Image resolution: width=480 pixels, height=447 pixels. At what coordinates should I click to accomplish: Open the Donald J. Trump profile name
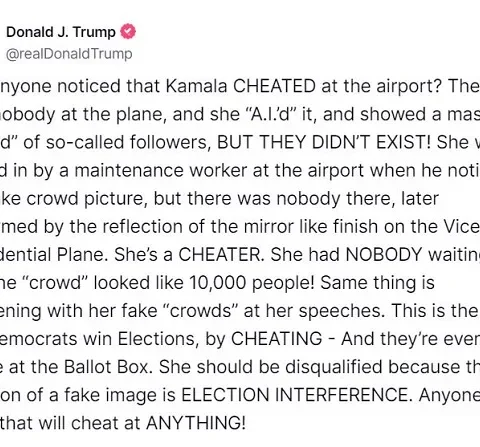(x=61, y=32)
